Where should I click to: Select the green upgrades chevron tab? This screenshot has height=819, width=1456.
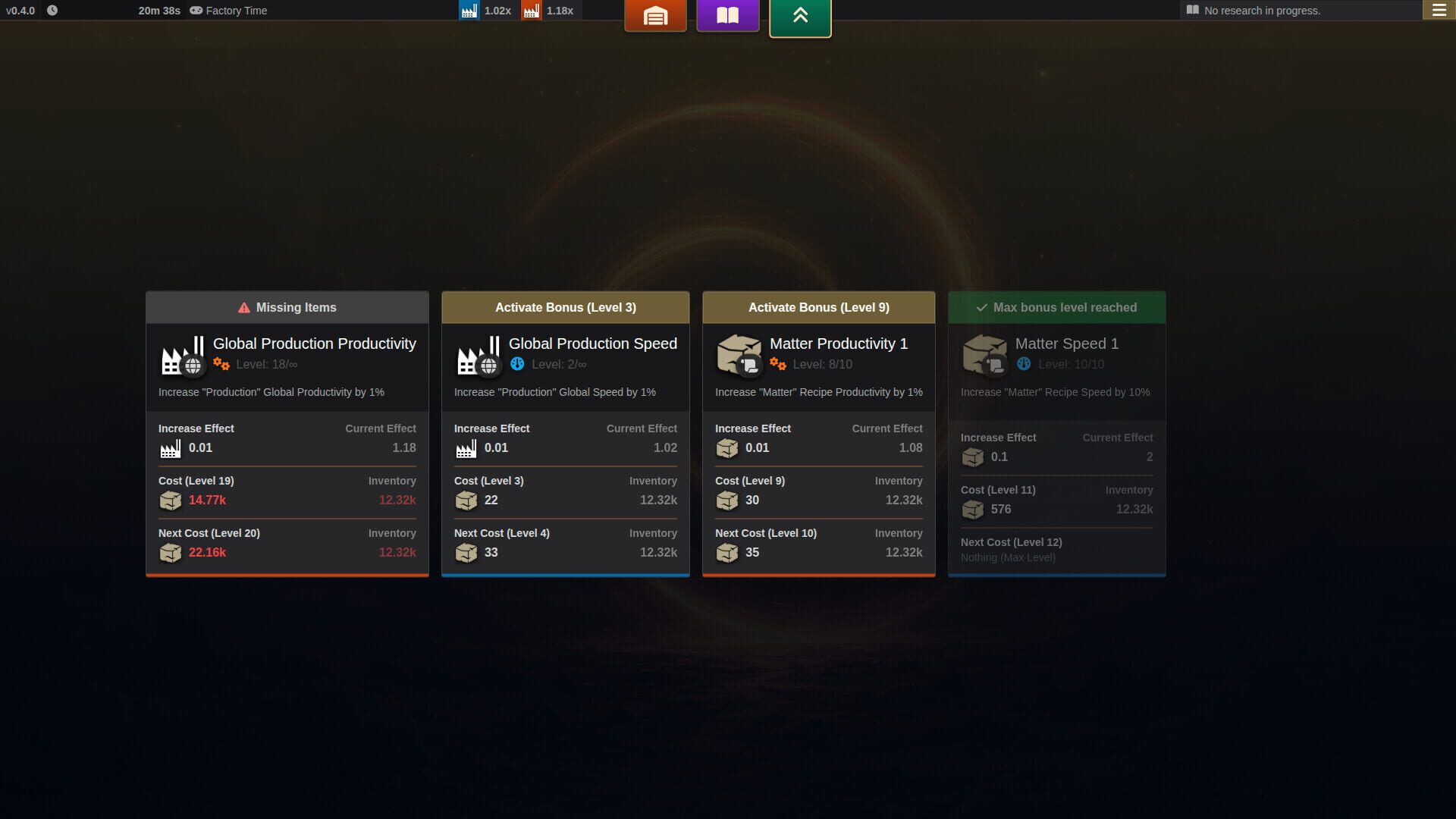pyautogui.click(x=800, y=17)
